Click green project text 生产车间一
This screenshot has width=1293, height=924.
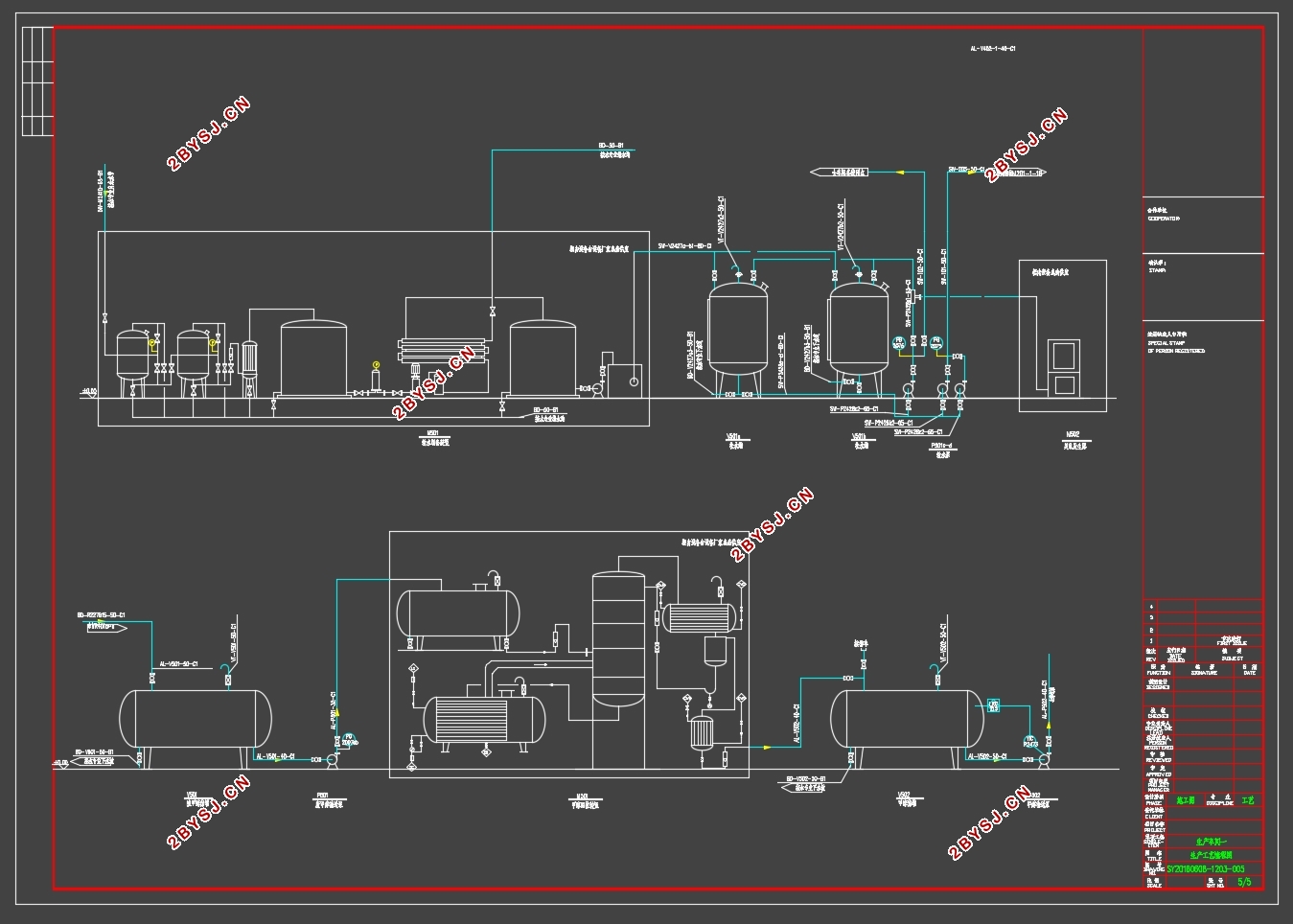point(1211,842)
